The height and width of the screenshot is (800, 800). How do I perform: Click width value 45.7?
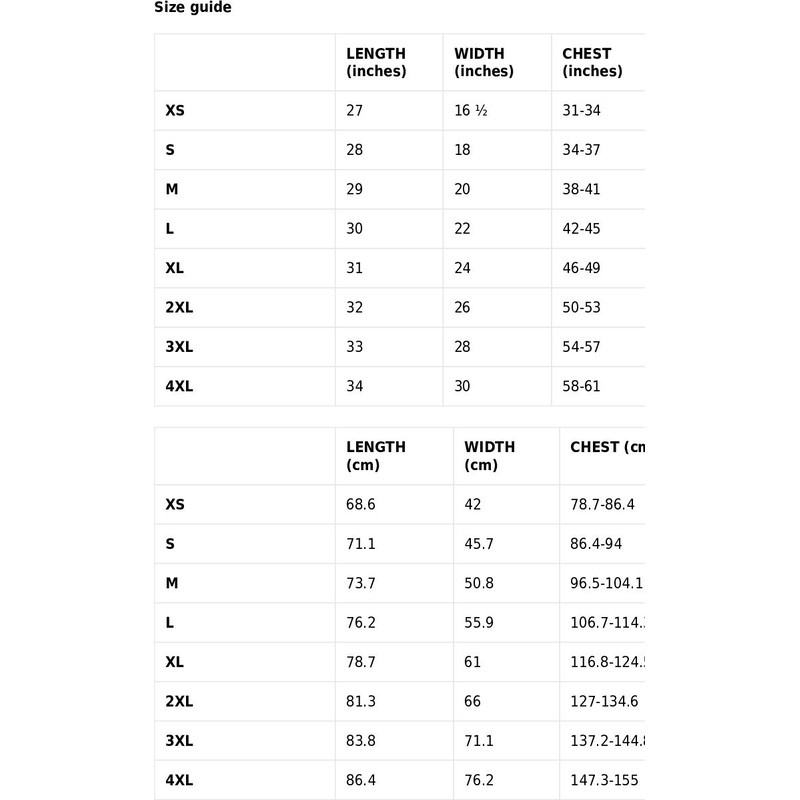(x=479, y=544)
